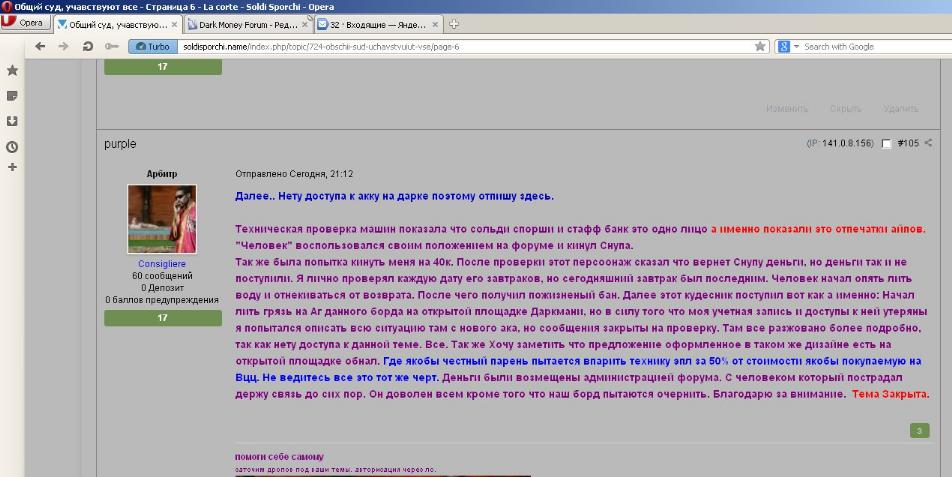952x477 pixels.
Task: Click the green like counter 3
Action: 919,431
